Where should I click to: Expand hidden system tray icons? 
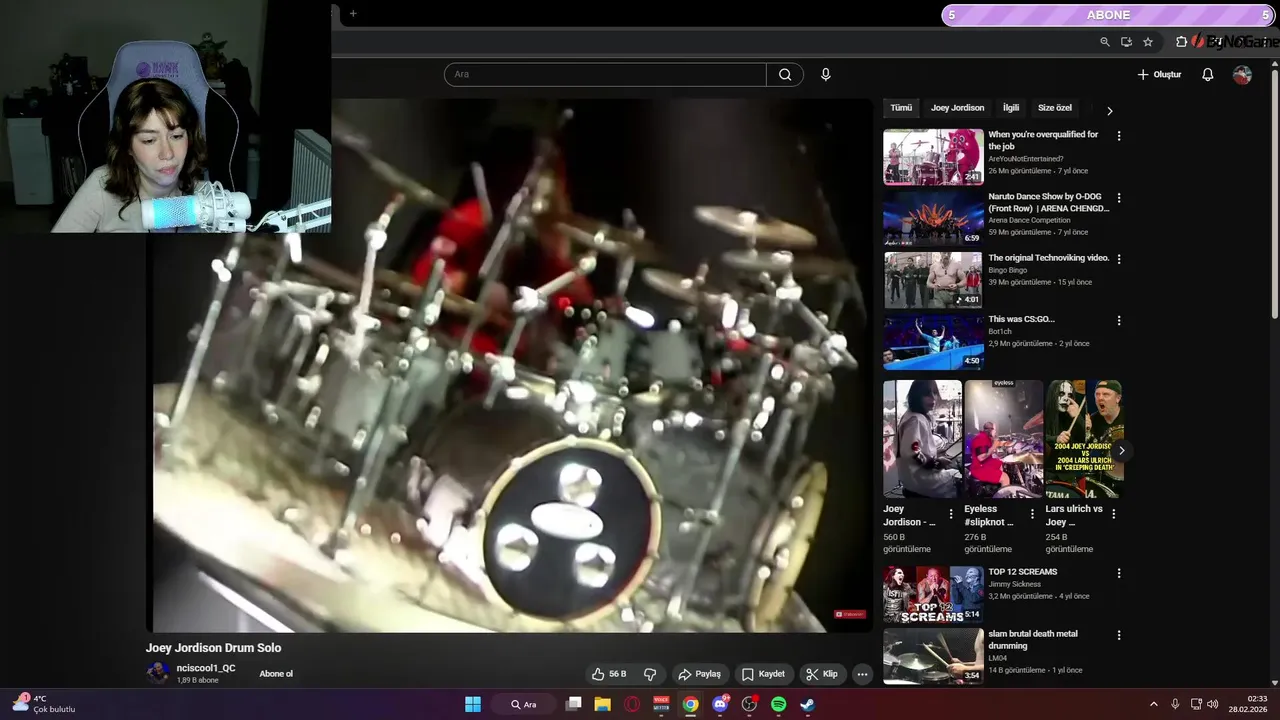pyautogui.click(x=1153, y=704)
